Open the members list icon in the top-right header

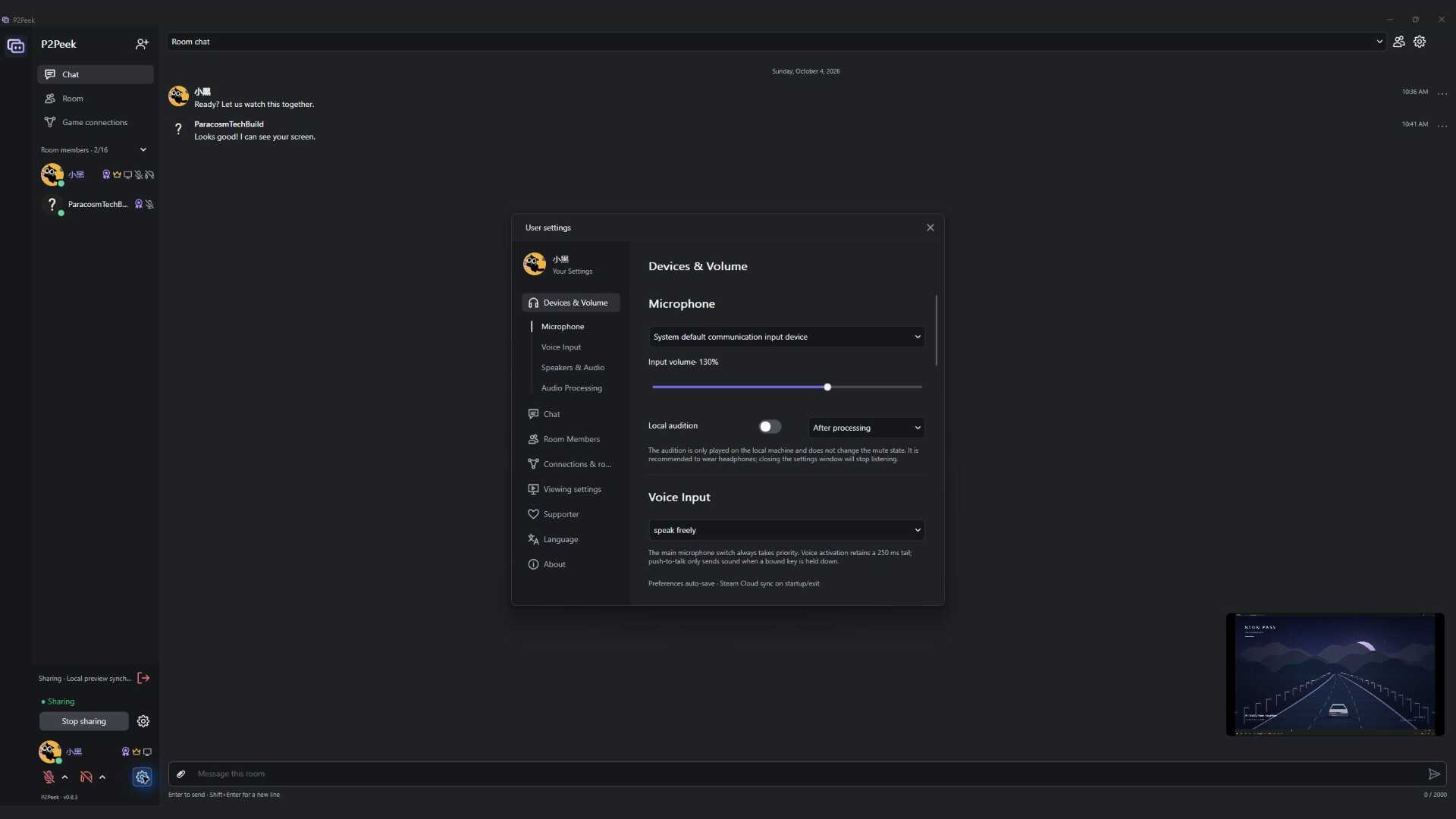coord(1399,42)
